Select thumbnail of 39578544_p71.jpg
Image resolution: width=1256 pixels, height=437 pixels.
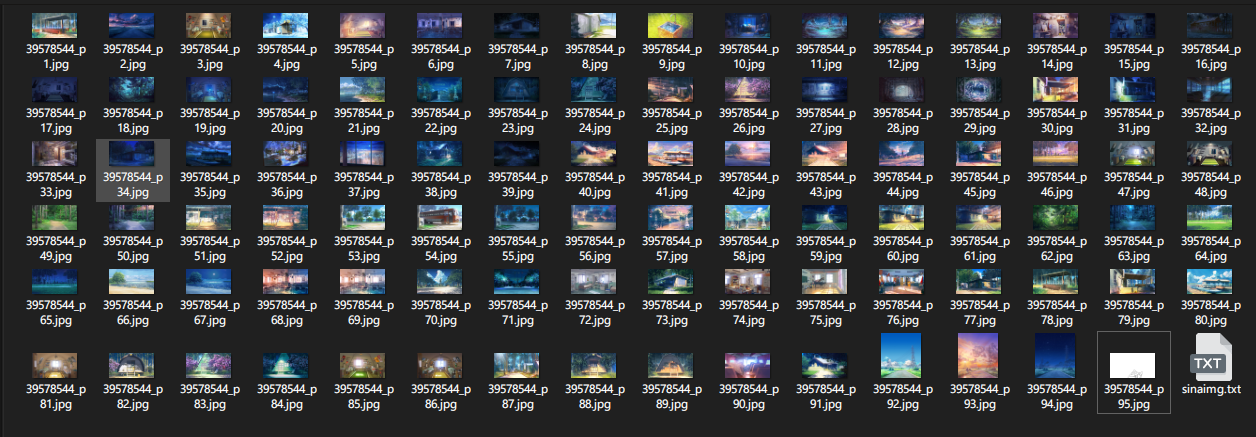(x=518, y=282)
